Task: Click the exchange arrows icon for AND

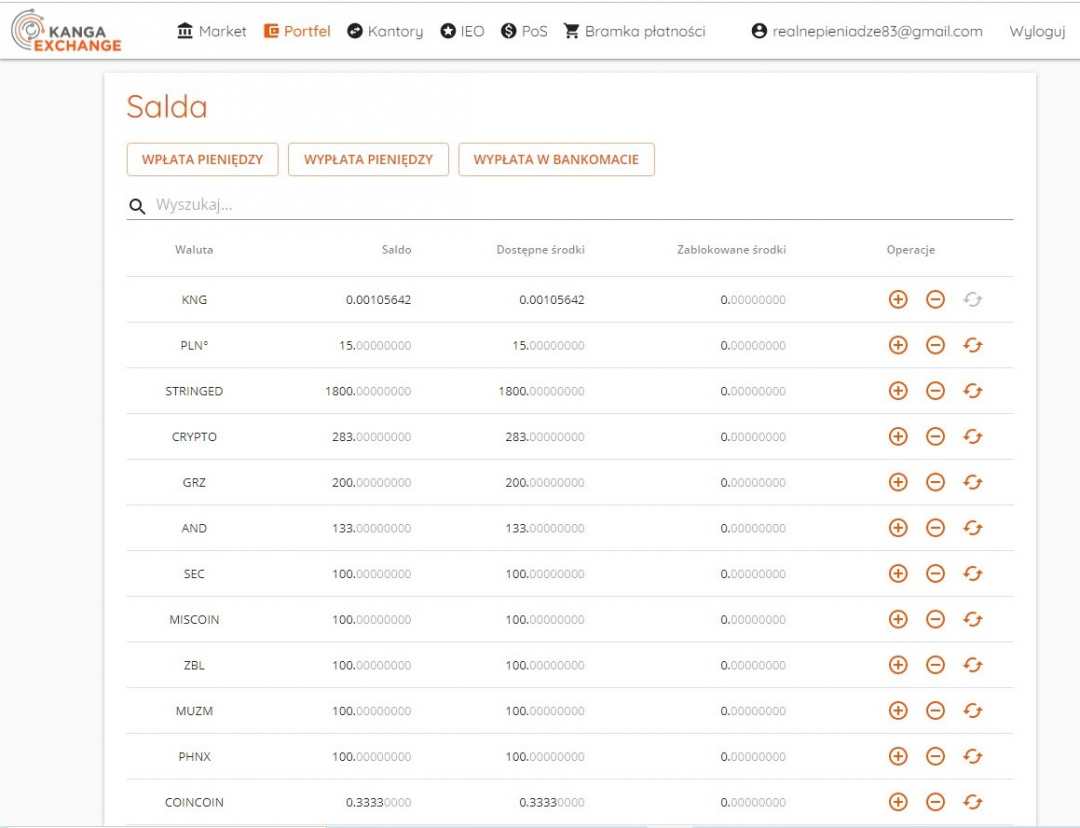Action: (972, 528)
